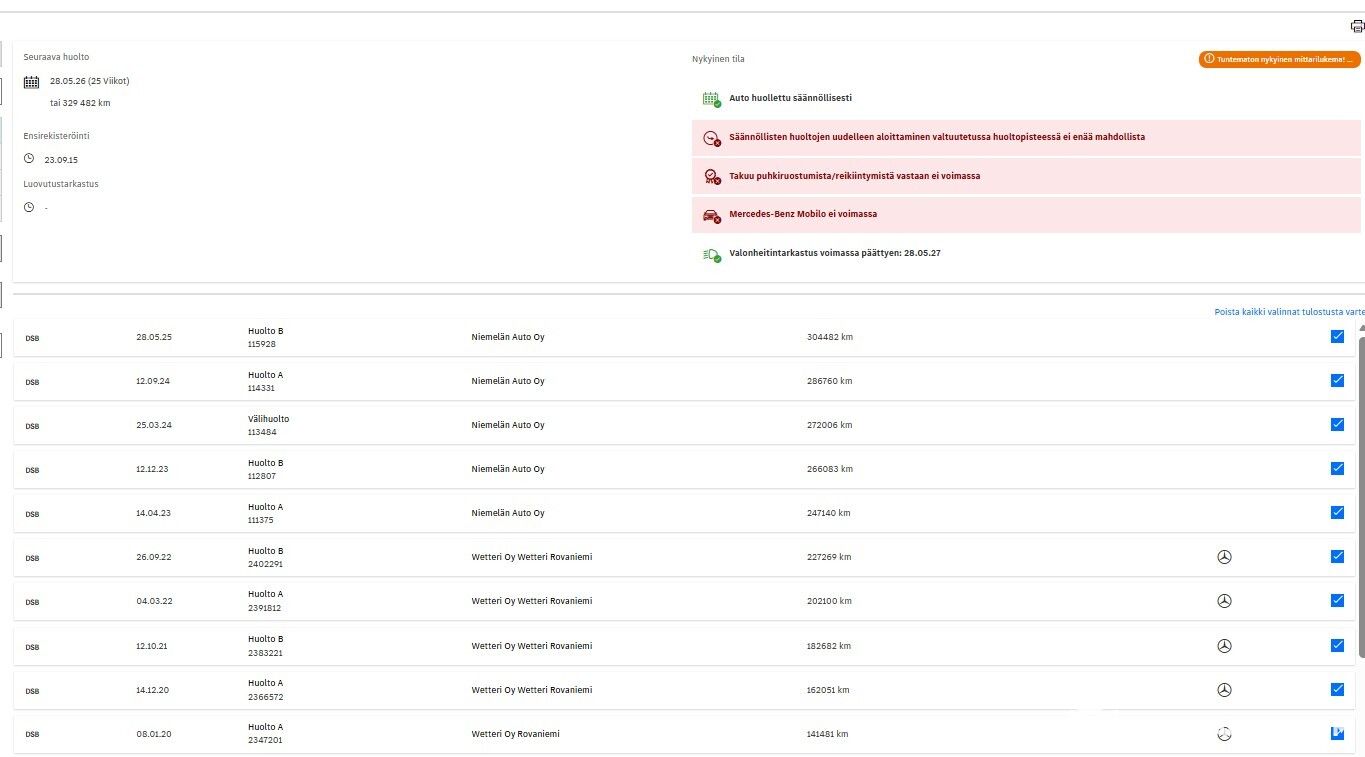Viewport: 1365px width, 757px height.
Task: Click 'Poista kaikki valinnat tulostusta varten' link
Action: [1288, 312]
